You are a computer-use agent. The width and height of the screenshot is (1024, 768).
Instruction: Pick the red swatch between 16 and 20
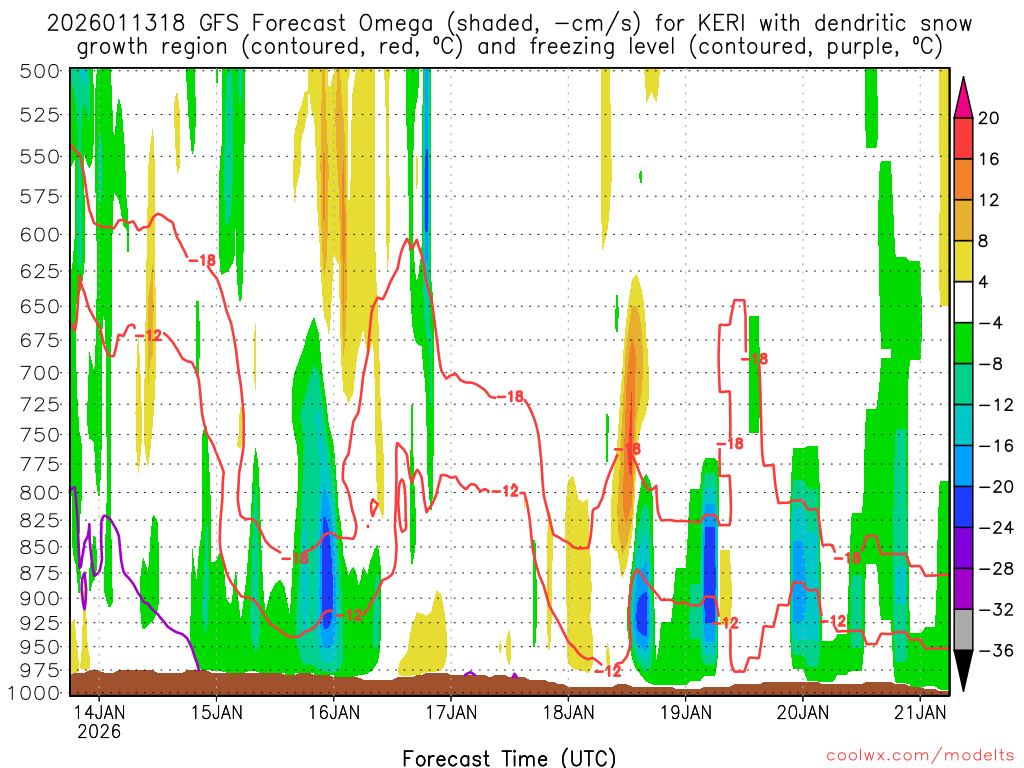pos(963,138)
